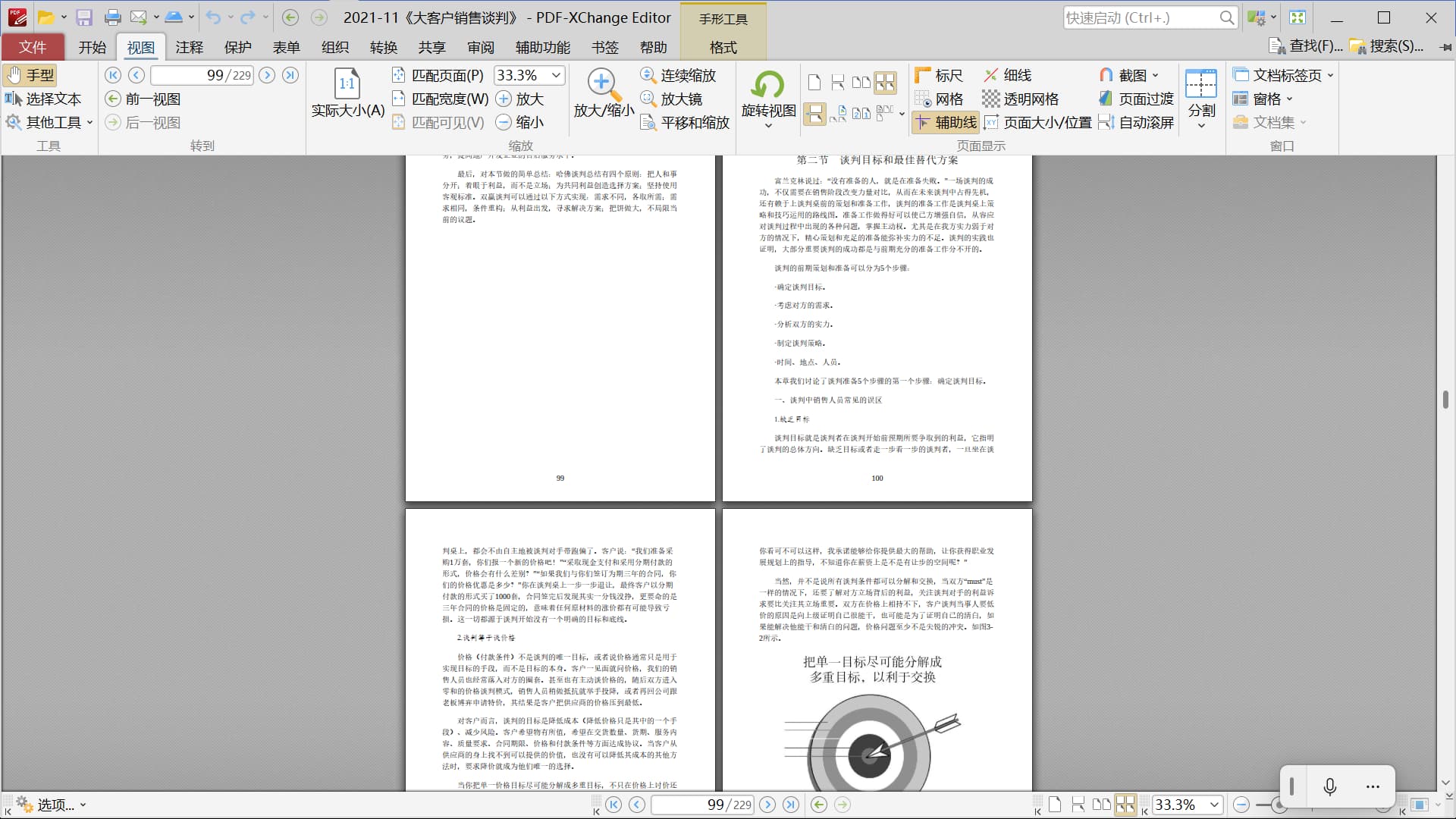Click the Previous View (前一视图) button

143,99
